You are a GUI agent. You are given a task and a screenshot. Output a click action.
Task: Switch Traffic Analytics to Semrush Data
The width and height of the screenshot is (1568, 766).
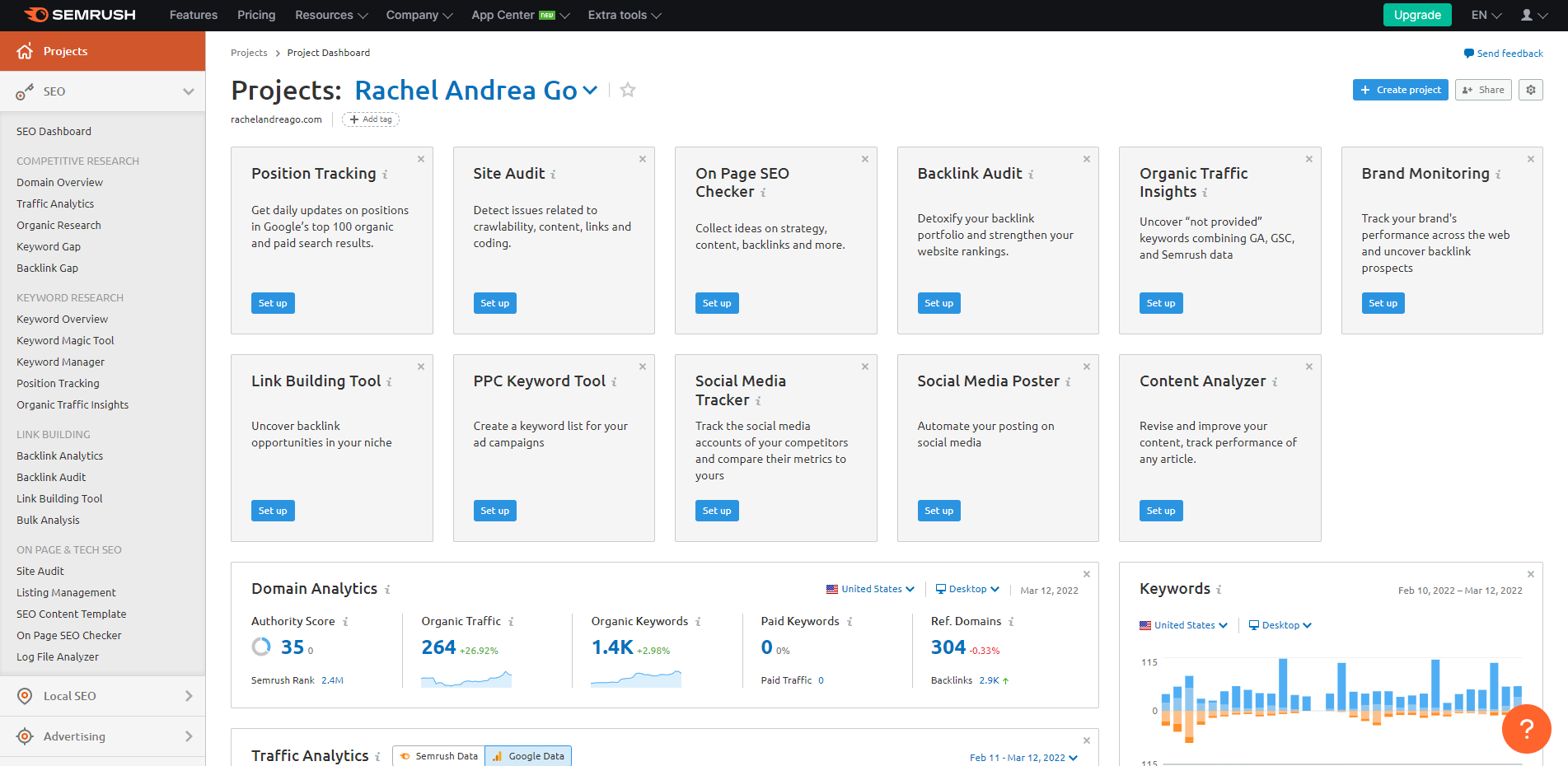click(439, 756)
